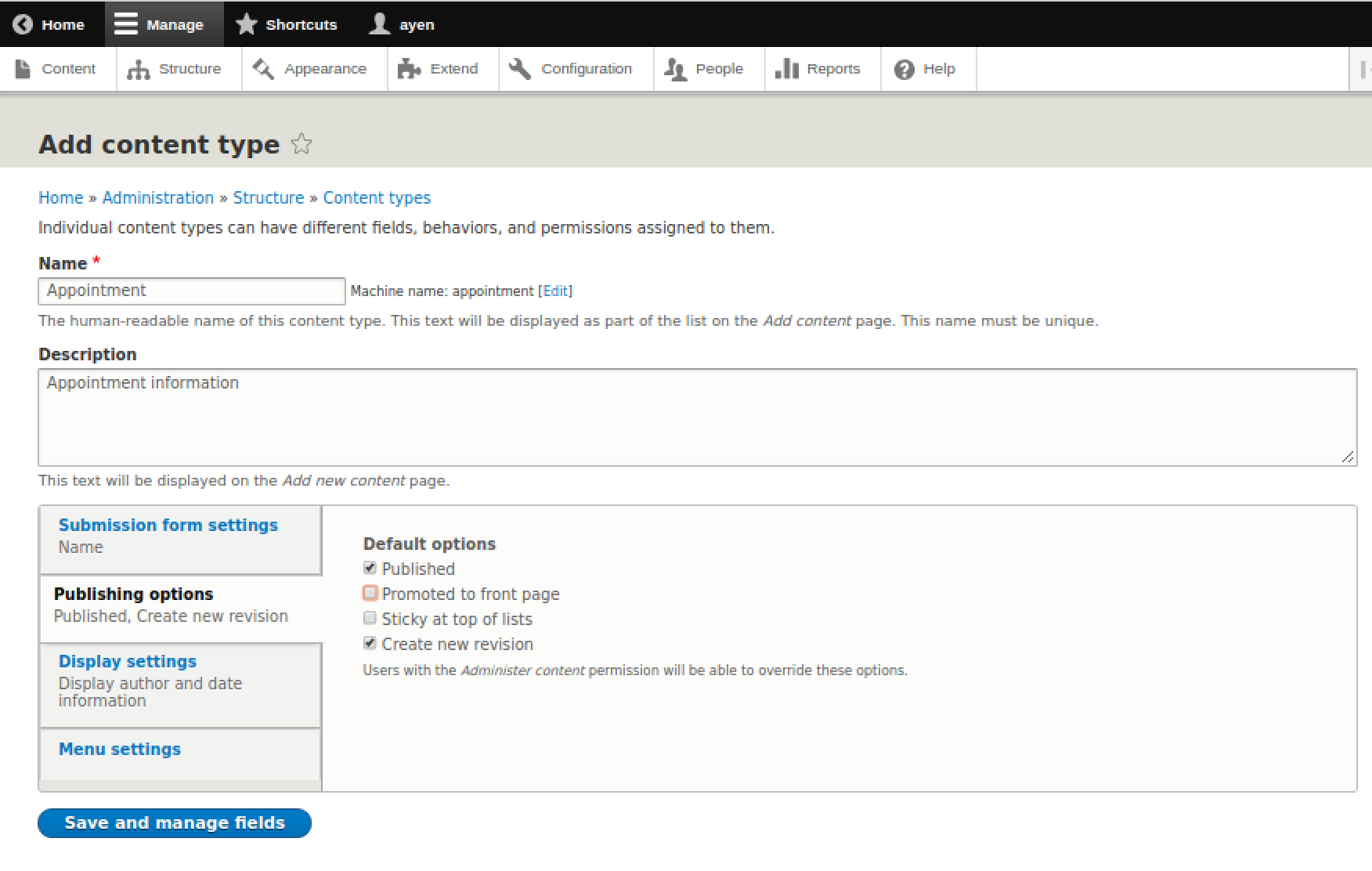Open the Content menu item
The image size is (1372, 871).
pyautogui.click(x=58, y=69)
